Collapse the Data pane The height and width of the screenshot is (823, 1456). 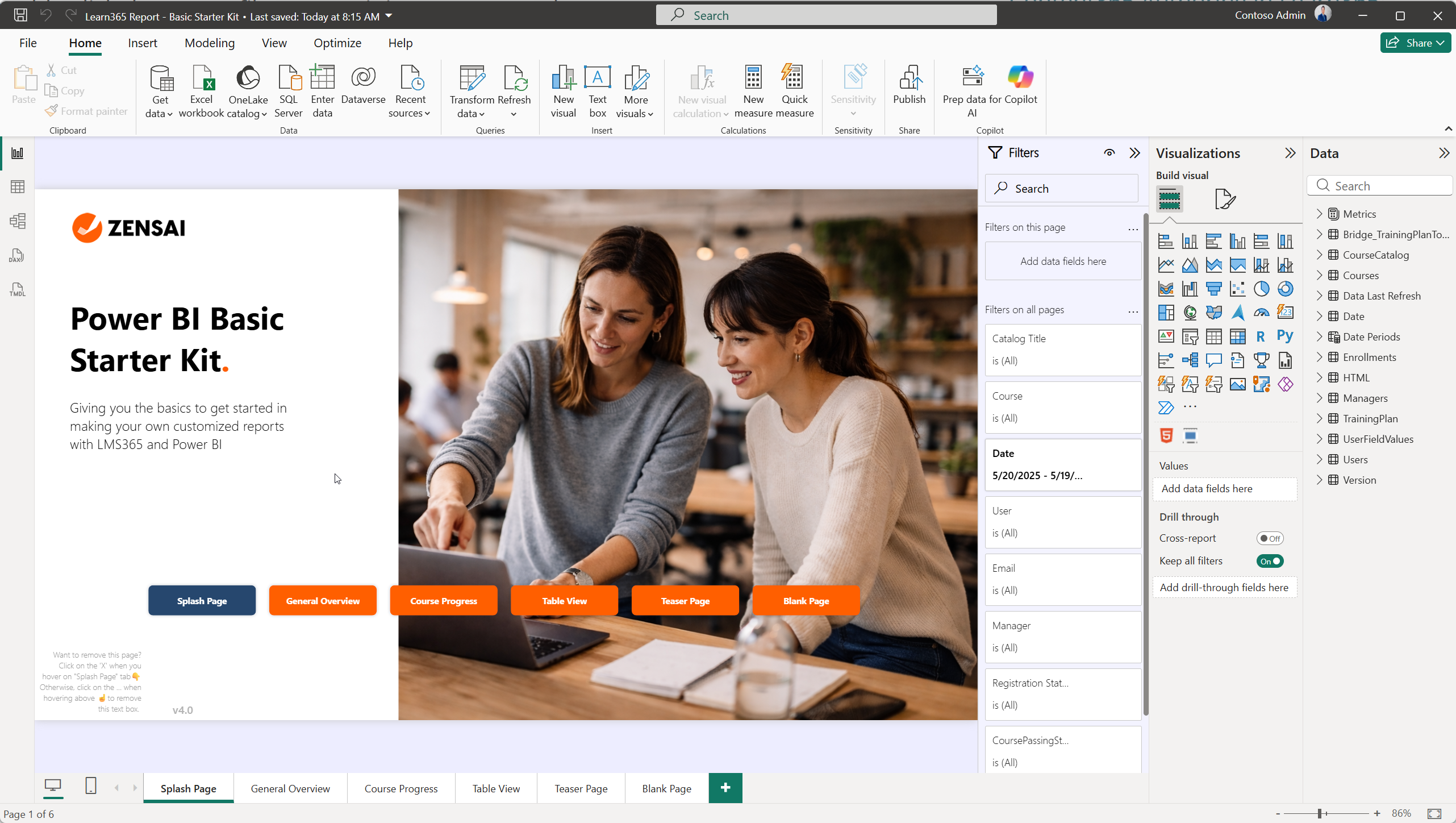1444,153
